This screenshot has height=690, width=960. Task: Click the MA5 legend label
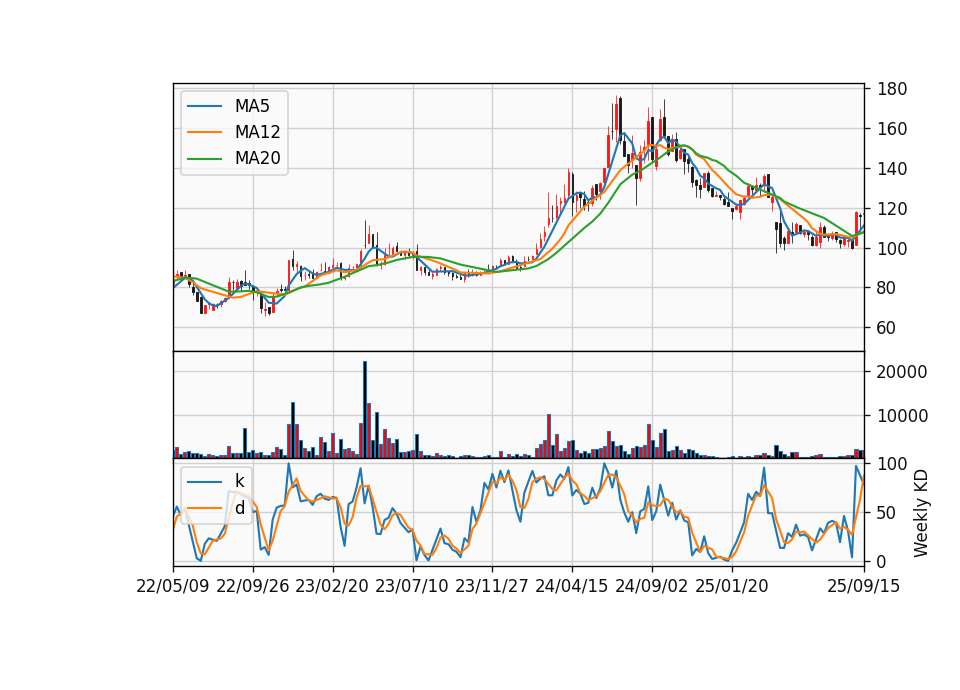tap(252, 106)
